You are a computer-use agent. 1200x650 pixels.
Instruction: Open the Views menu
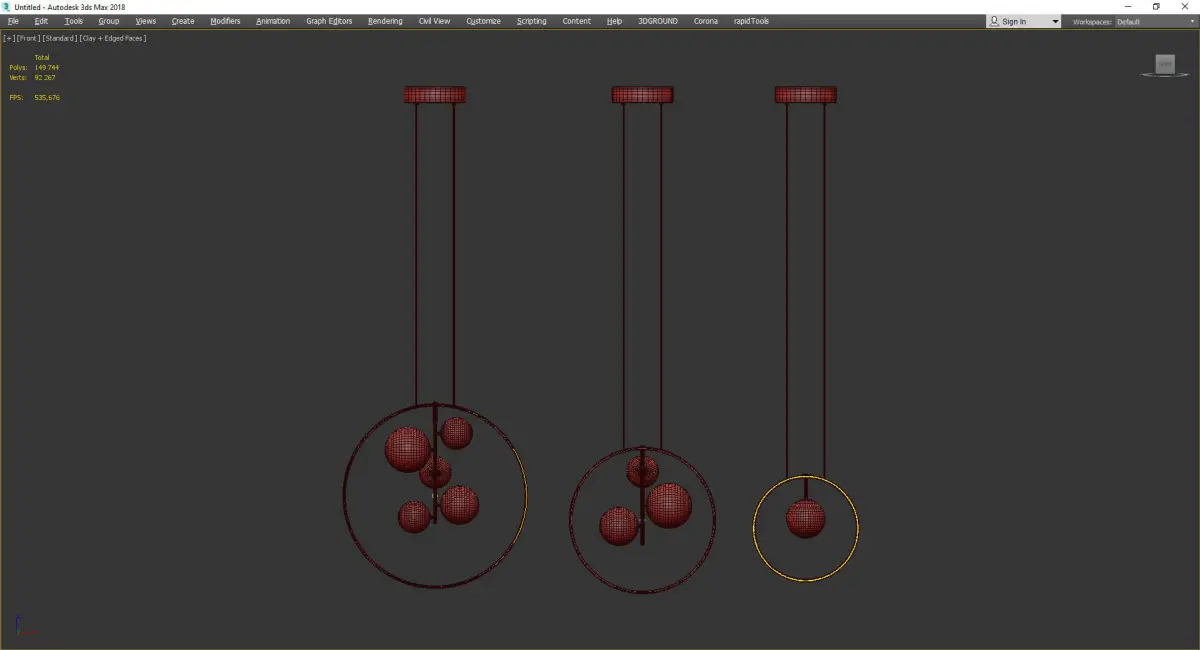pos(146,21)
